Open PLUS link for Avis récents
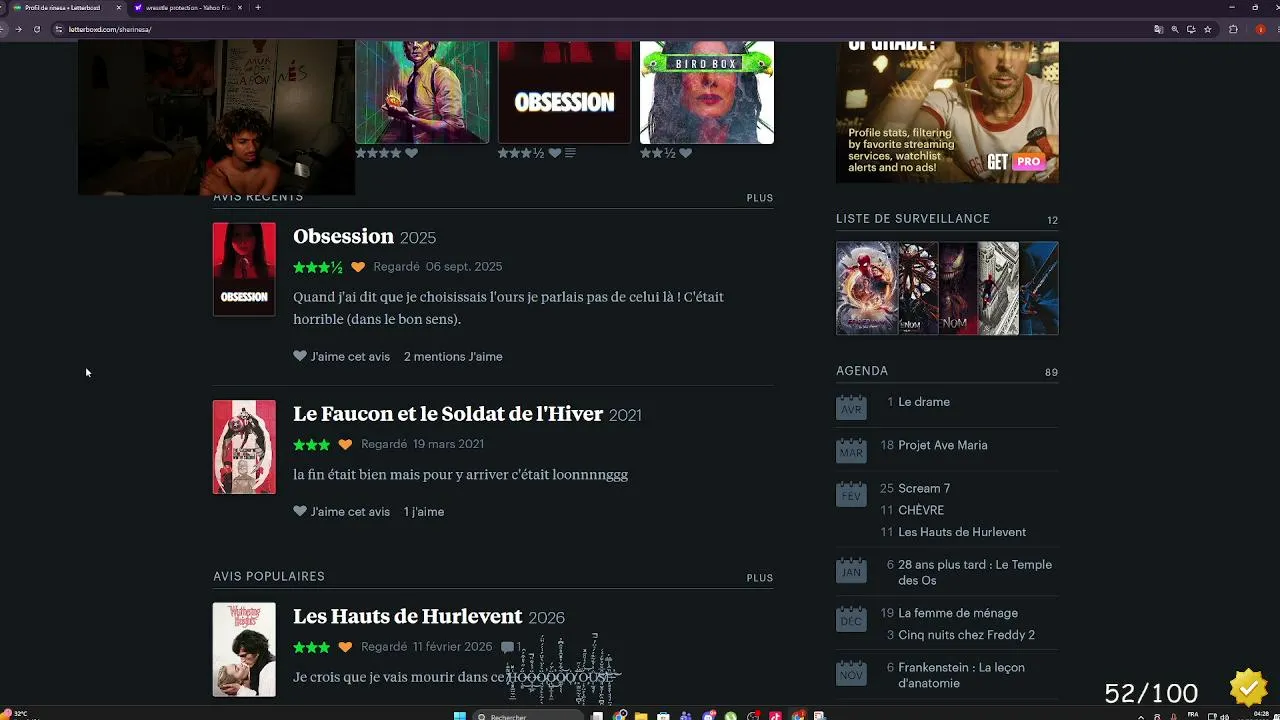 pyautogui.click(x=760, y=198)
